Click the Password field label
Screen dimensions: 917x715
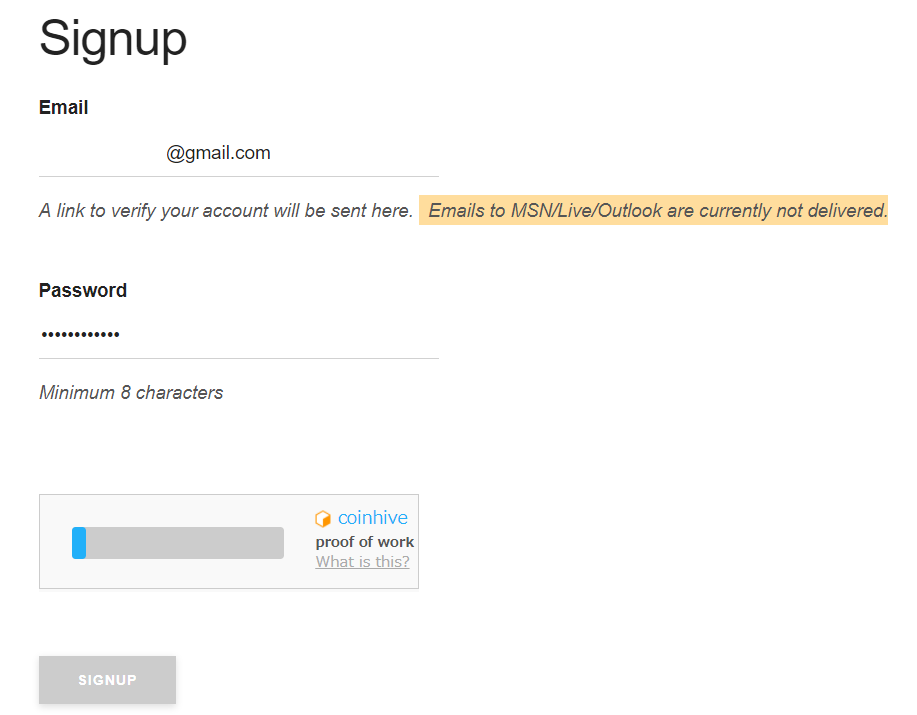coord(83,291)
